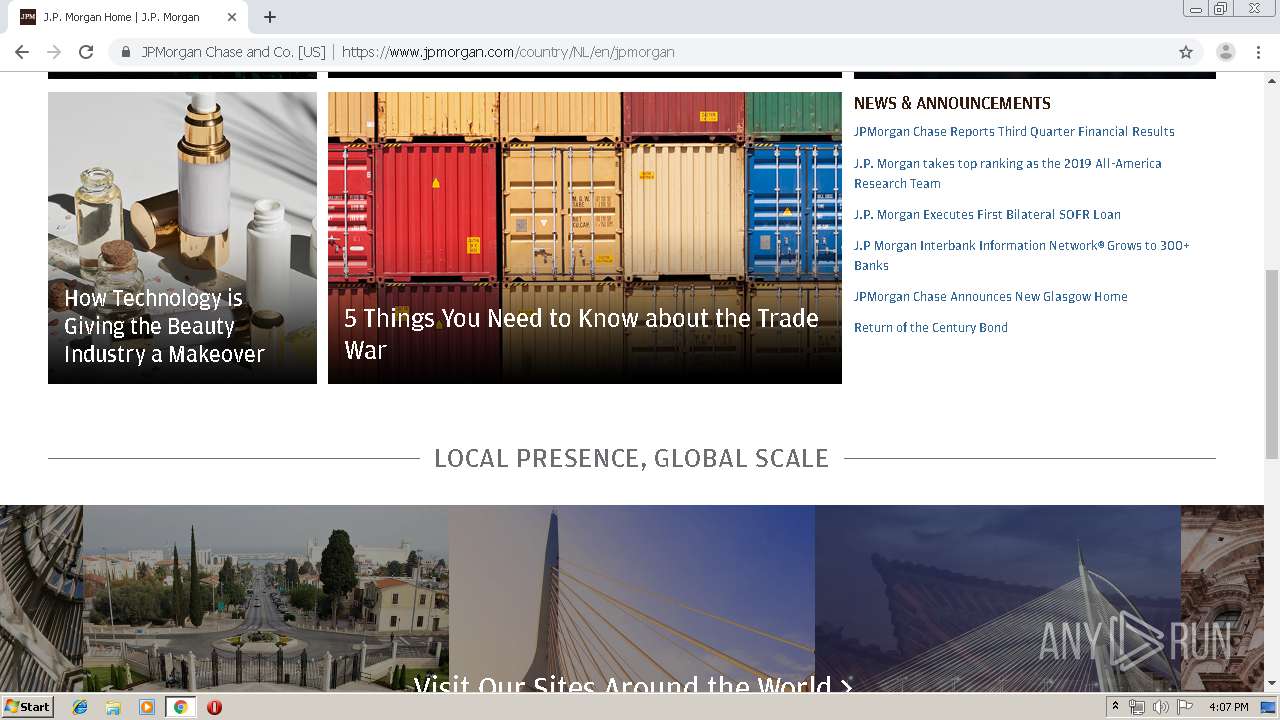This screenshot has width=1280, height=720.
Task: Open Windows Media Player from the taskbar
Action: point(147,707)
